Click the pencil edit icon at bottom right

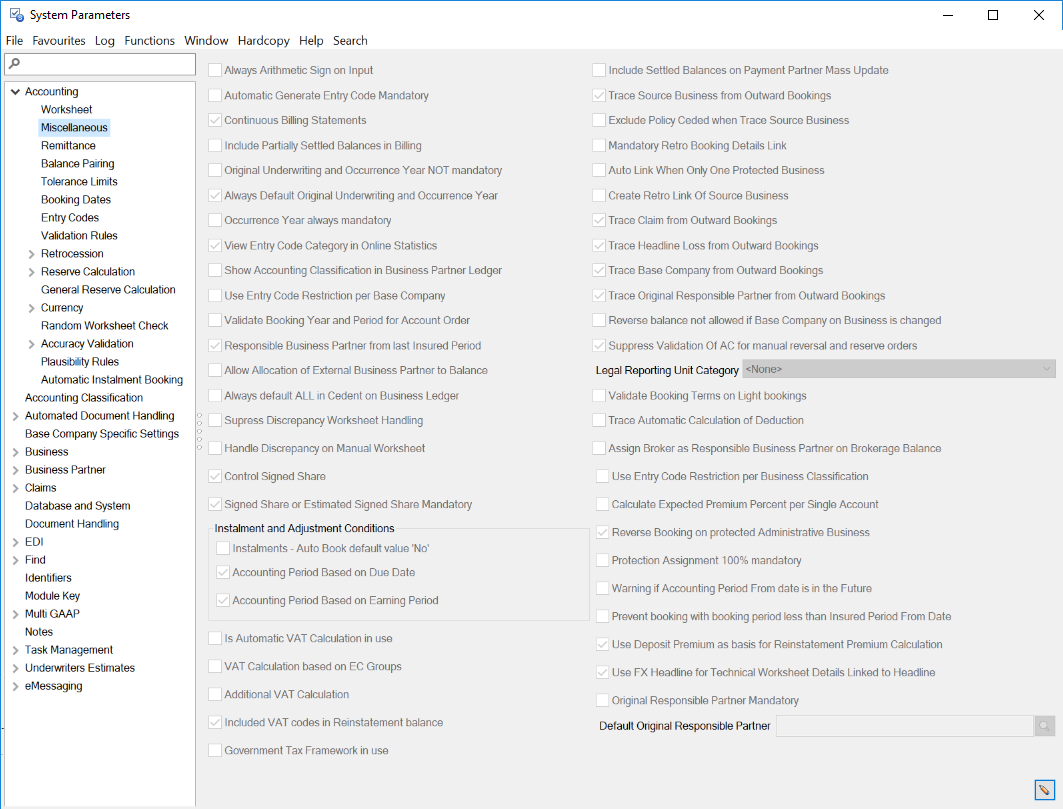pos(1045,790)
